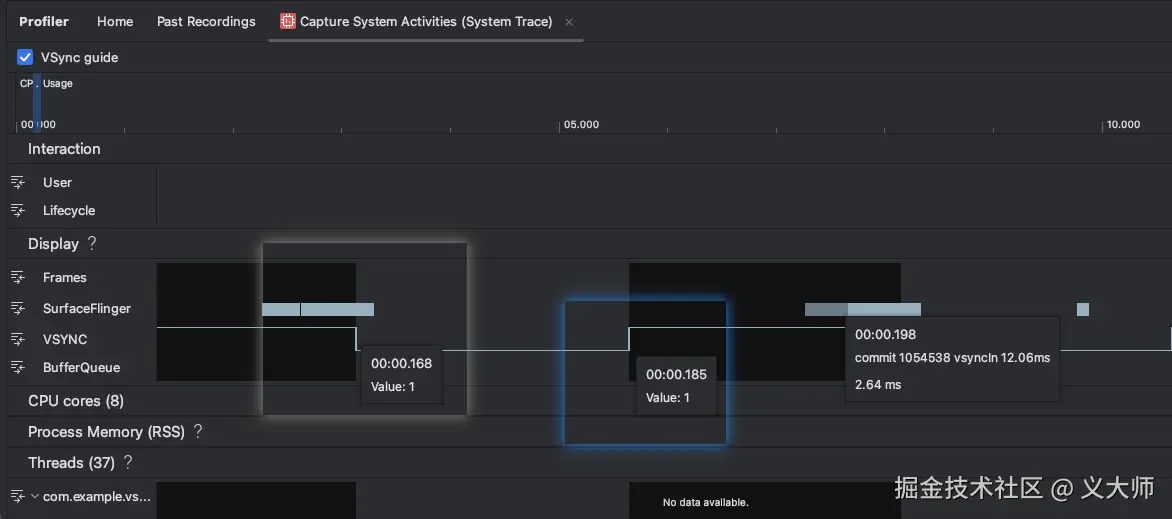The width and height of the screenshot is (1172, 519).
Task: Click the red CPU icon on System Trace tab
Action: pos(288,21)
